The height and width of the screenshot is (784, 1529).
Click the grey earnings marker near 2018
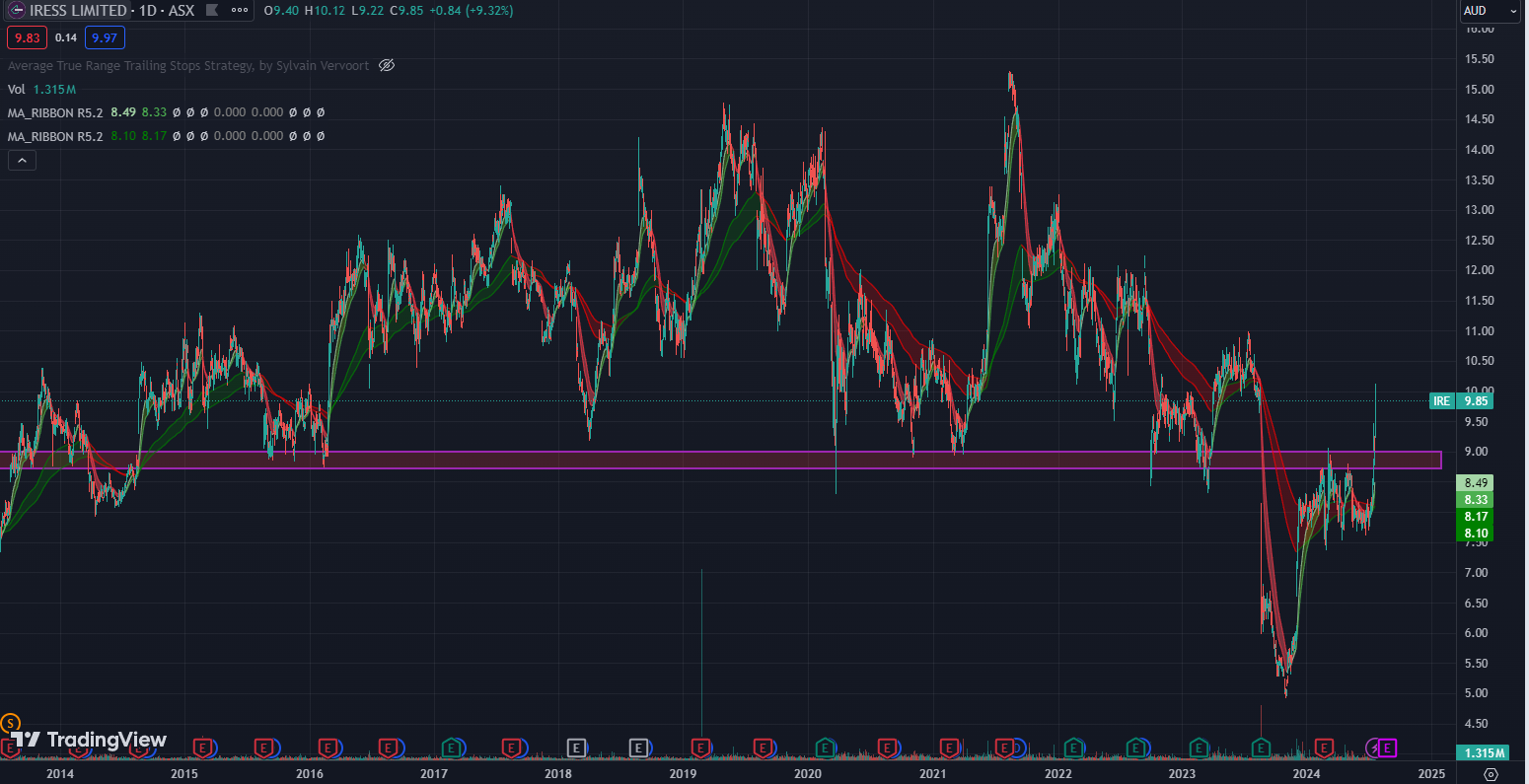tap(577, 748)
